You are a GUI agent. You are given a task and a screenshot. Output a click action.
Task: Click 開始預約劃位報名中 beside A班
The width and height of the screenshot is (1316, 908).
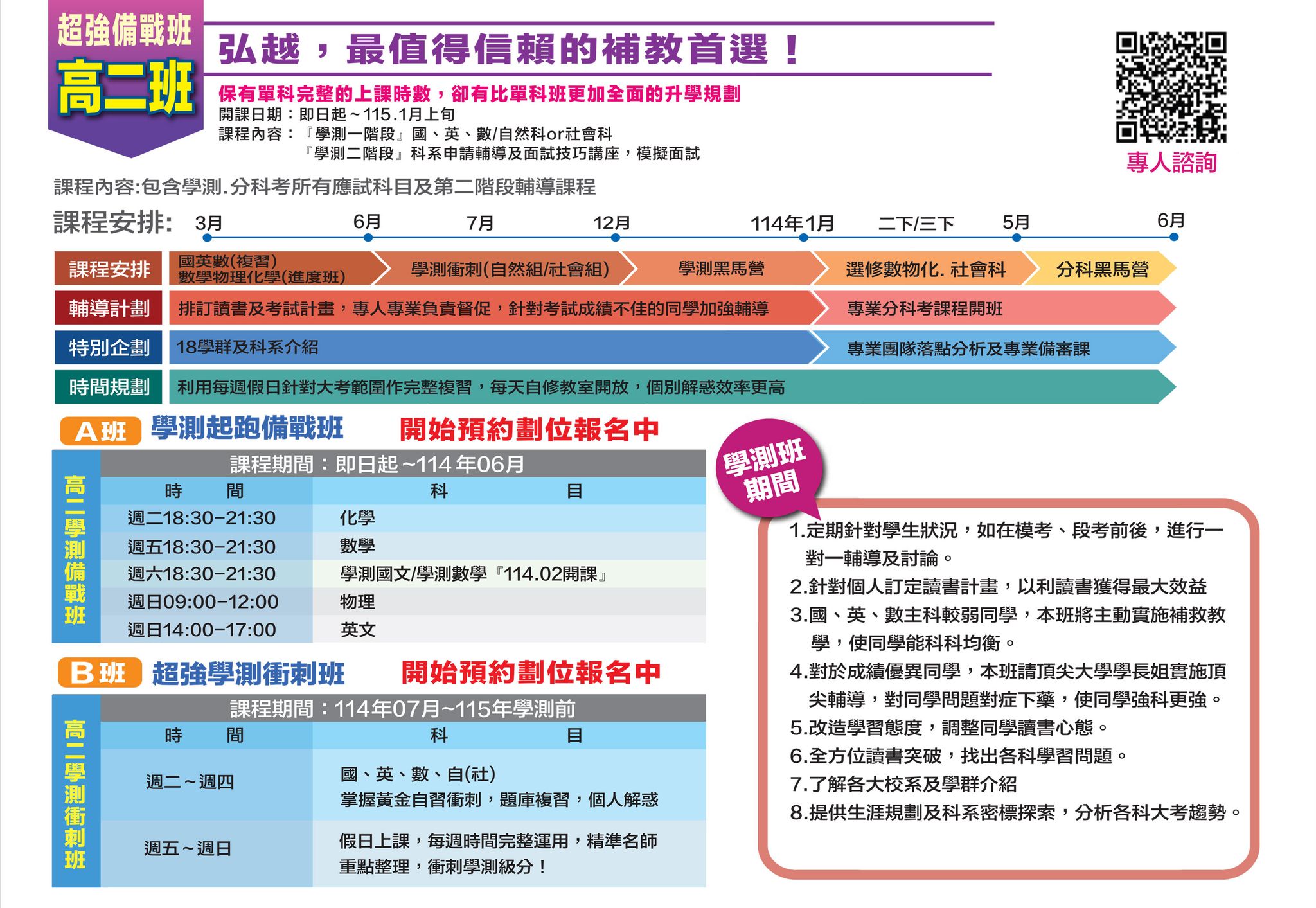tap(529, 430)
